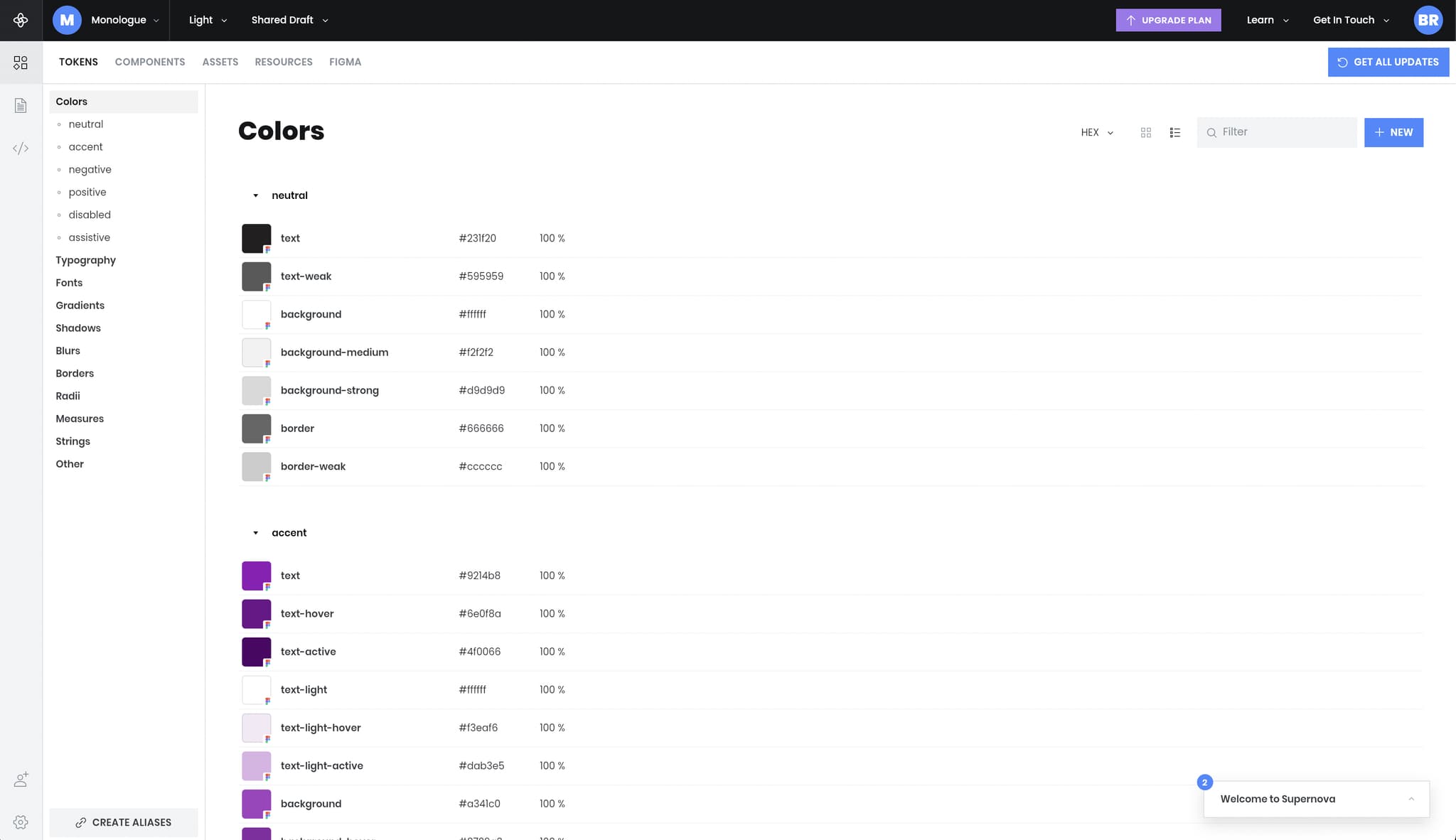This screenshot has height=840, width=1456.
Task: Collapse the neutral color group
Action: 255,195
